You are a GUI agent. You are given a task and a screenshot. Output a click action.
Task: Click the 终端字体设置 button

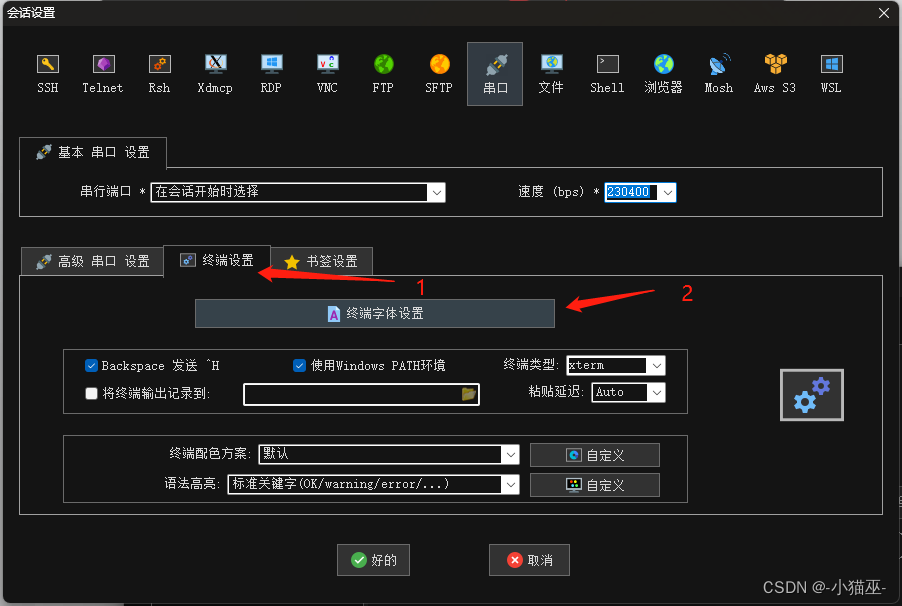[x=374, y=314]
